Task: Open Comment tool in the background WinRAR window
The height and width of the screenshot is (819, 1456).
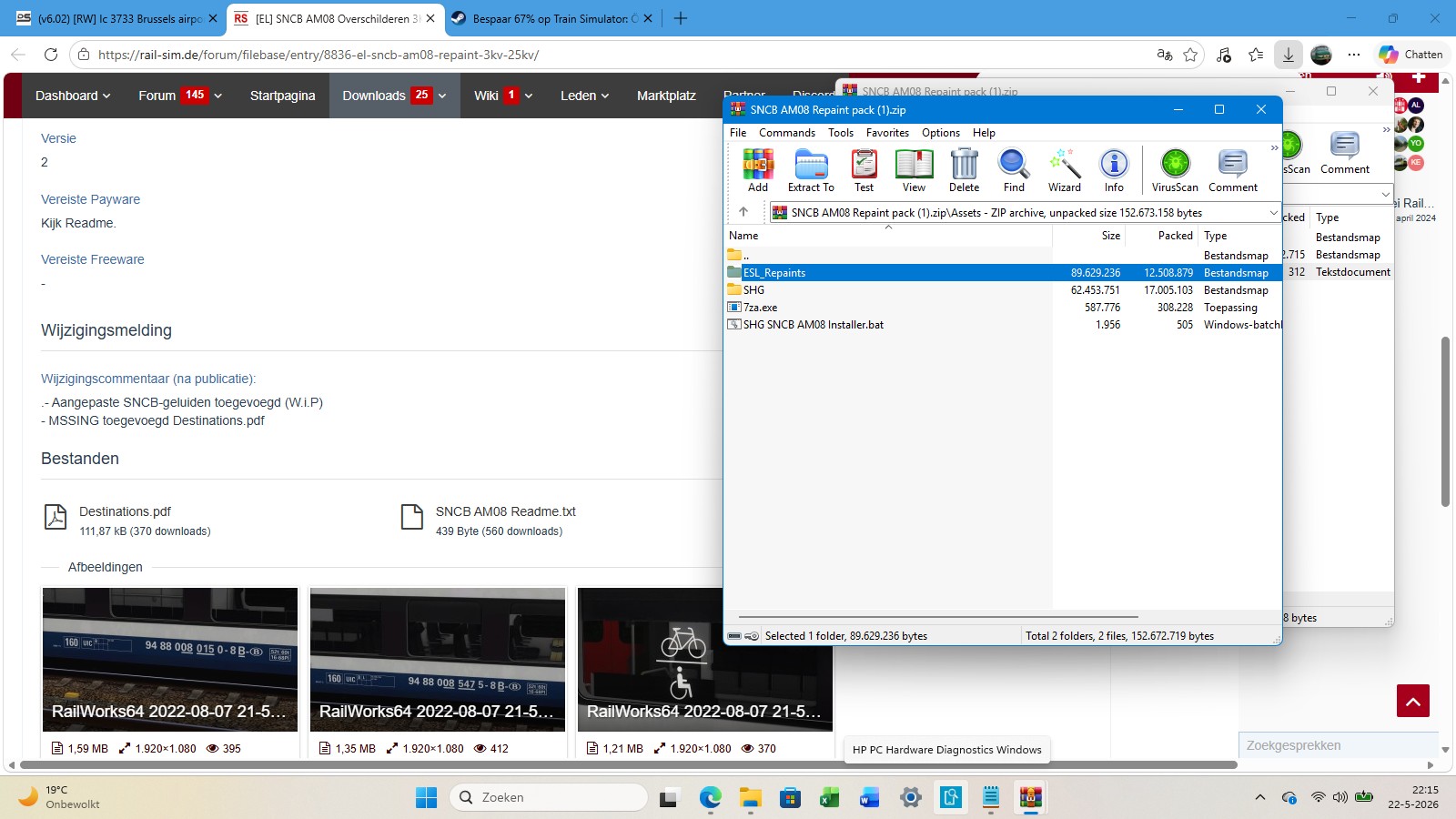Action: 1345,152
